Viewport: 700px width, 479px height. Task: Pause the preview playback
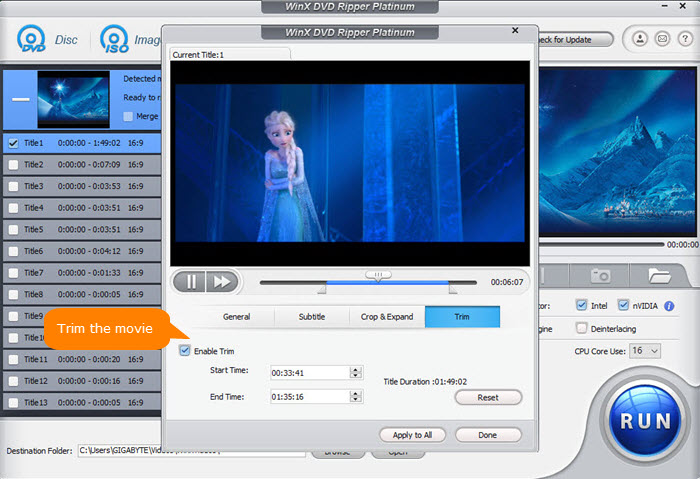pos(190,282)
